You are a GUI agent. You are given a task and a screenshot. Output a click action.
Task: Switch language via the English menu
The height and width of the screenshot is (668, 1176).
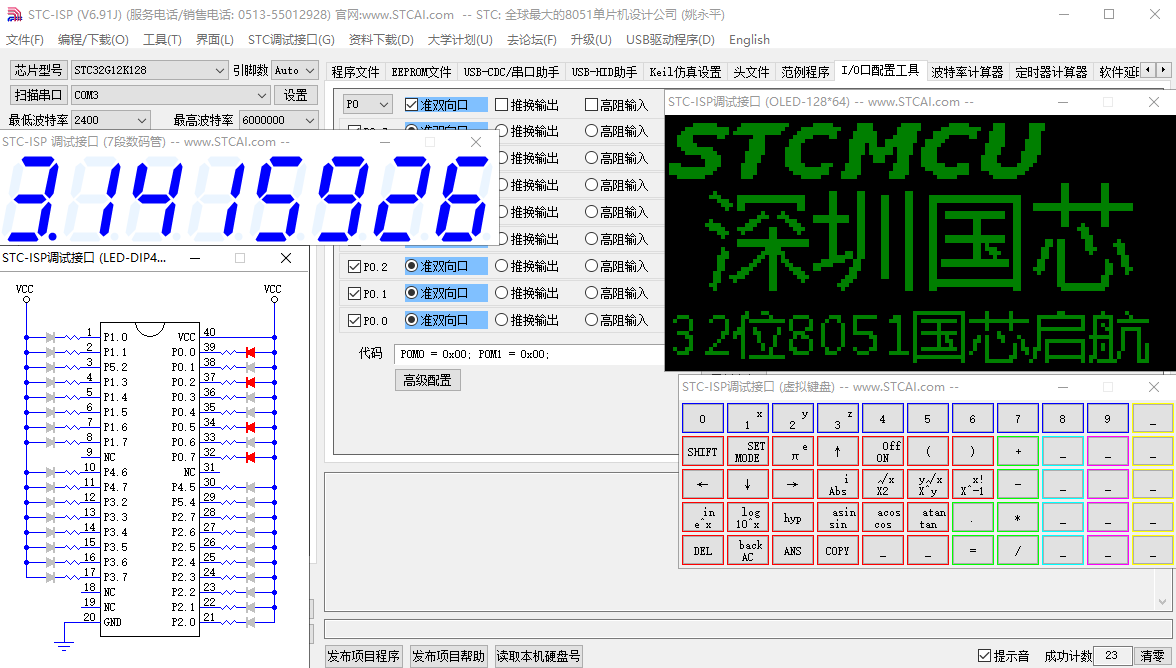749,40
